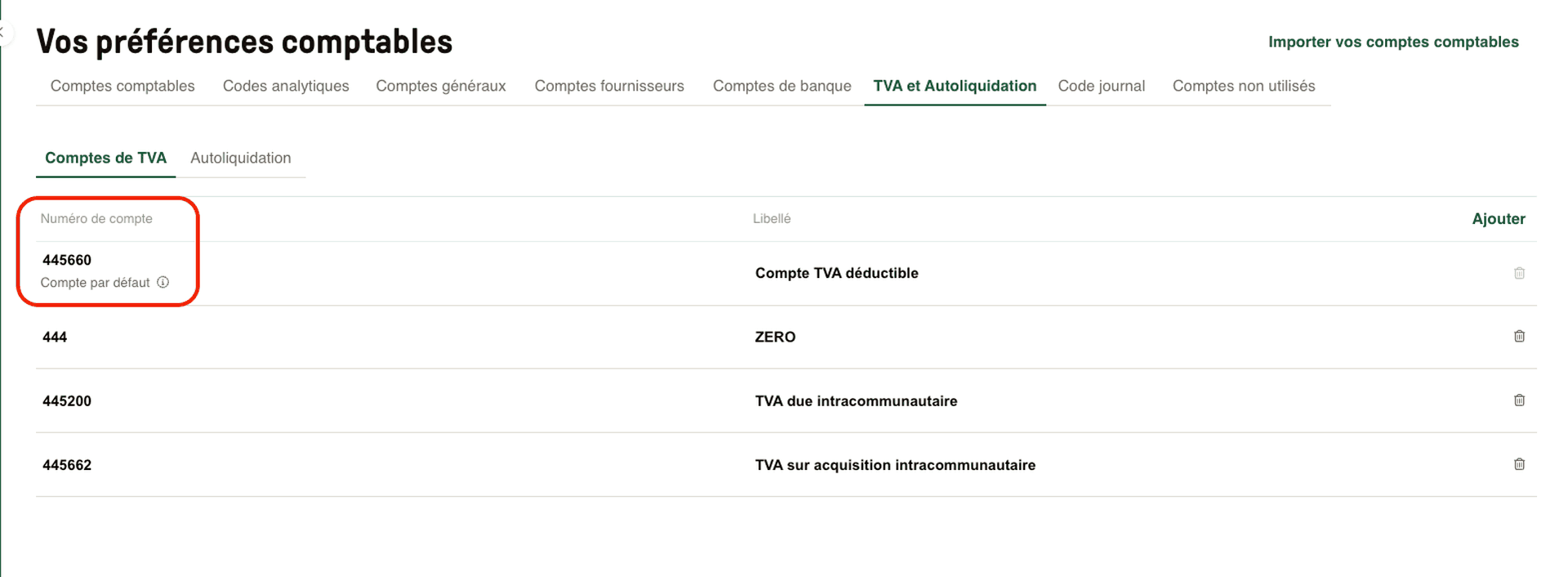Select the row labeled Compte TVA déductible
The image size is (1568, 577).
pyautogui.click(x=836, y=273)
